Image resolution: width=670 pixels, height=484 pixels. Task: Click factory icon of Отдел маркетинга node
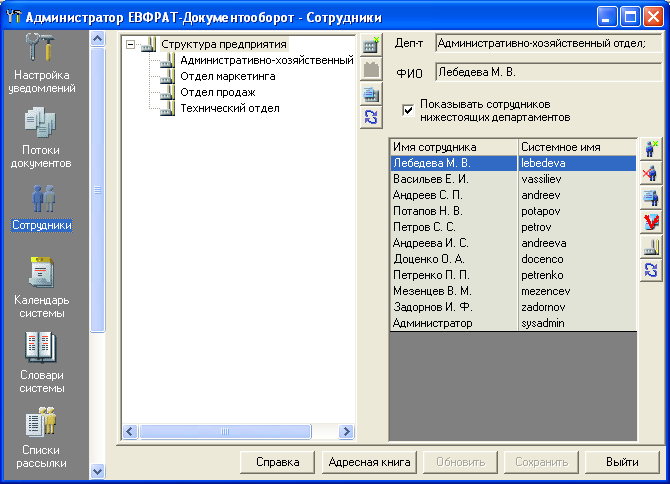tap(167, 76)
